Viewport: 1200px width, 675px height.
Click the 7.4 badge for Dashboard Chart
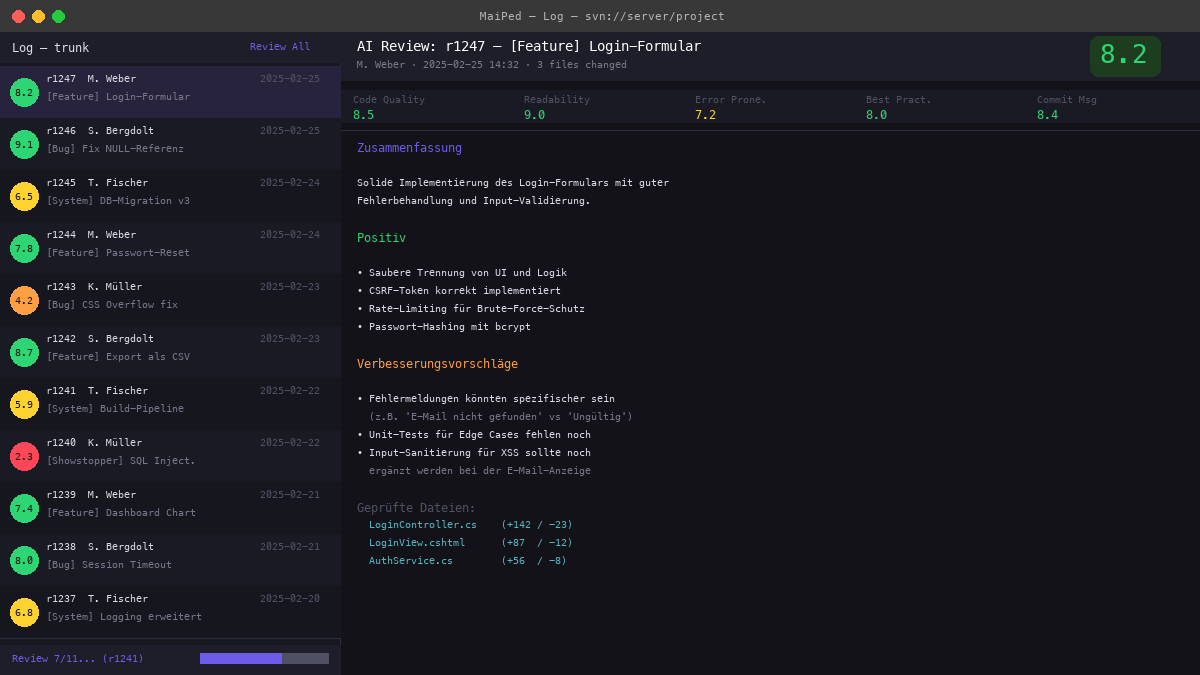(x=24, y=508)
